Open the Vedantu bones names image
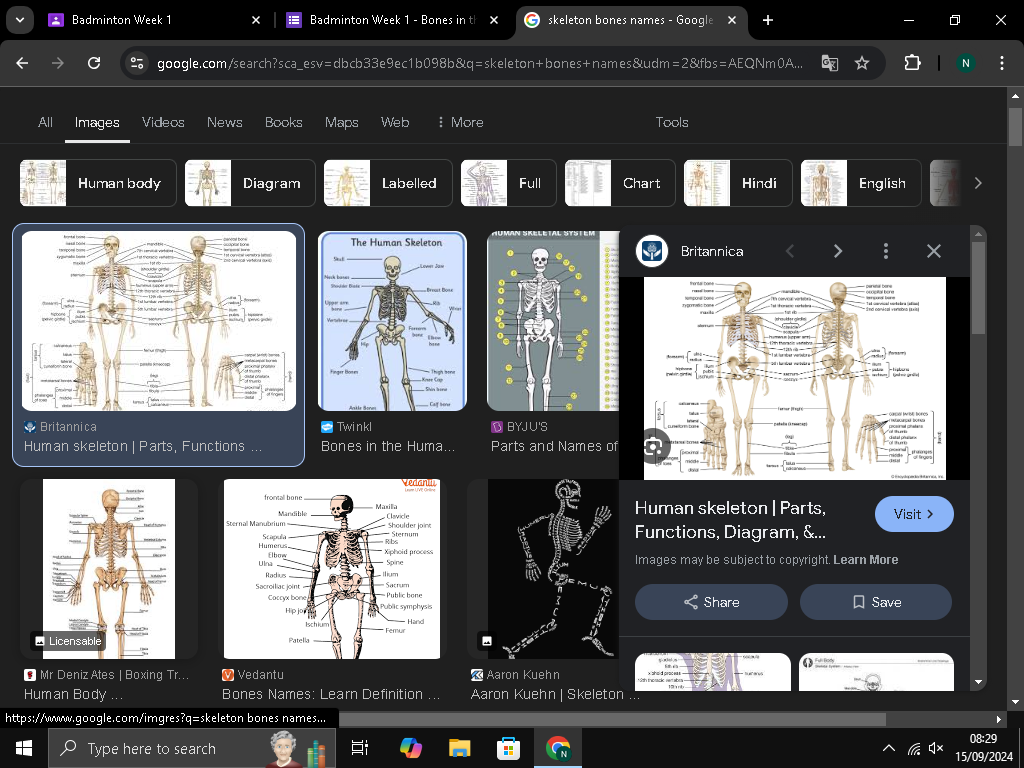The image size is (1024, 768). click(x=332, y=569)
